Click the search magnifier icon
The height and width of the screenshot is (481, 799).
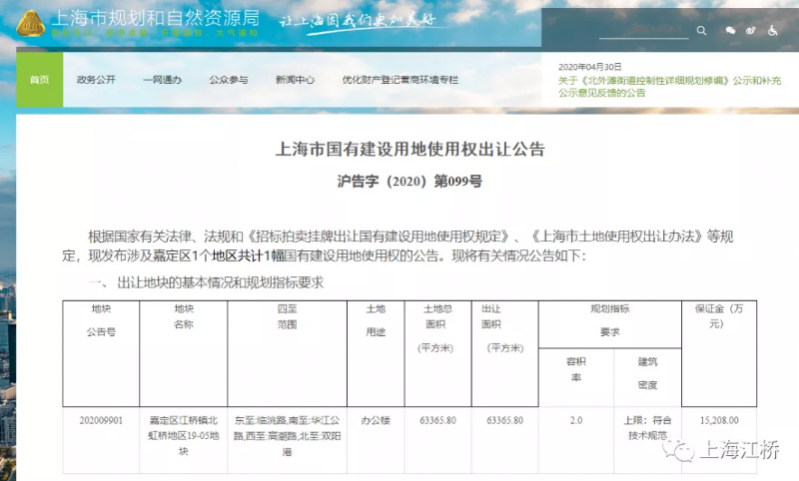point(702,31)
